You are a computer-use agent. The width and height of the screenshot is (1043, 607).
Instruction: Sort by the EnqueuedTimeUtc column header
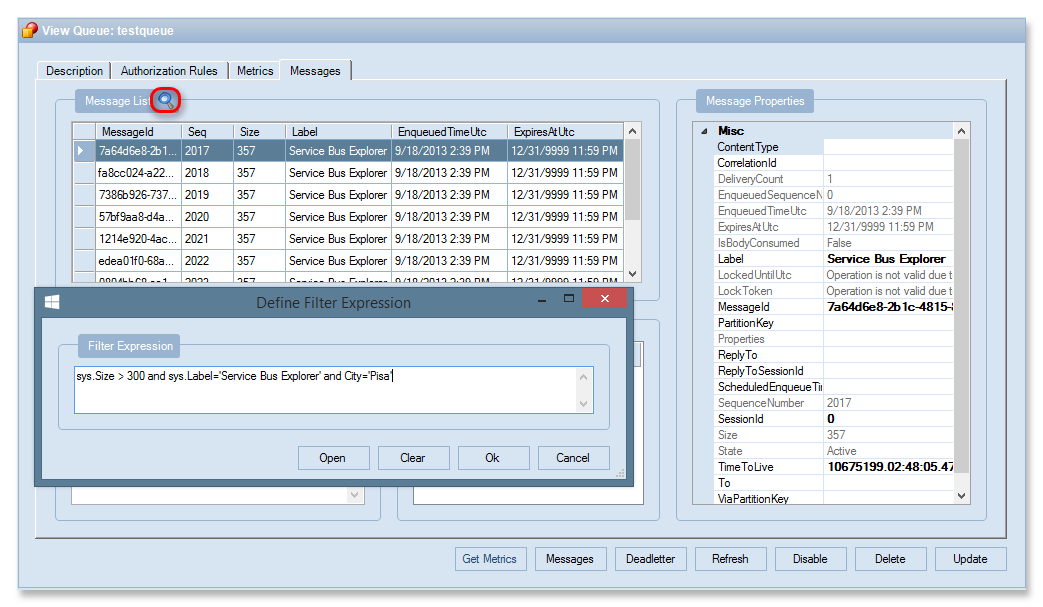click(449, 132)
